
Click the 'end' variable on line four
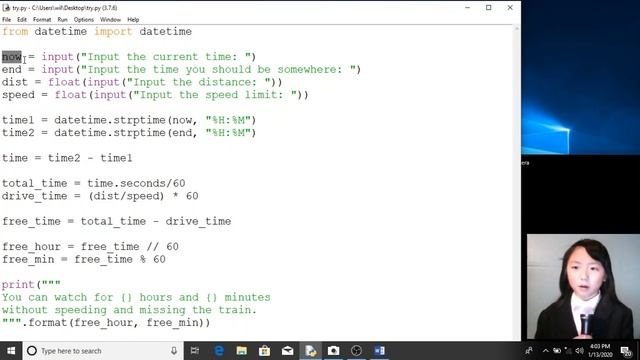(11, 69)
